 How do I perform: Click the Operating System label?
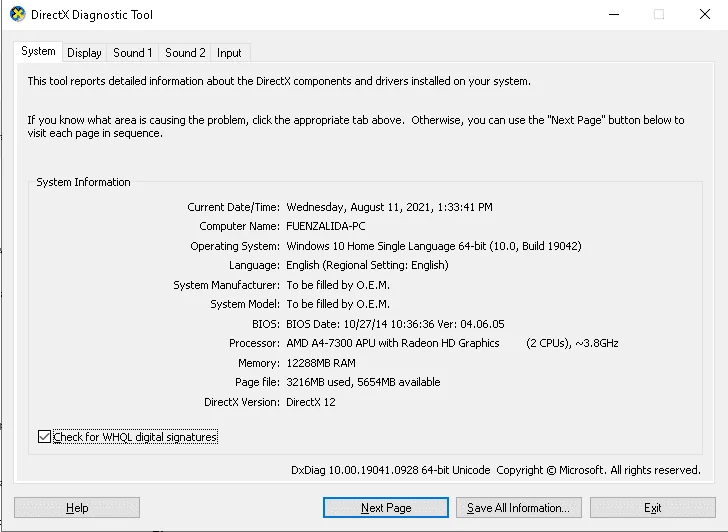235,246
